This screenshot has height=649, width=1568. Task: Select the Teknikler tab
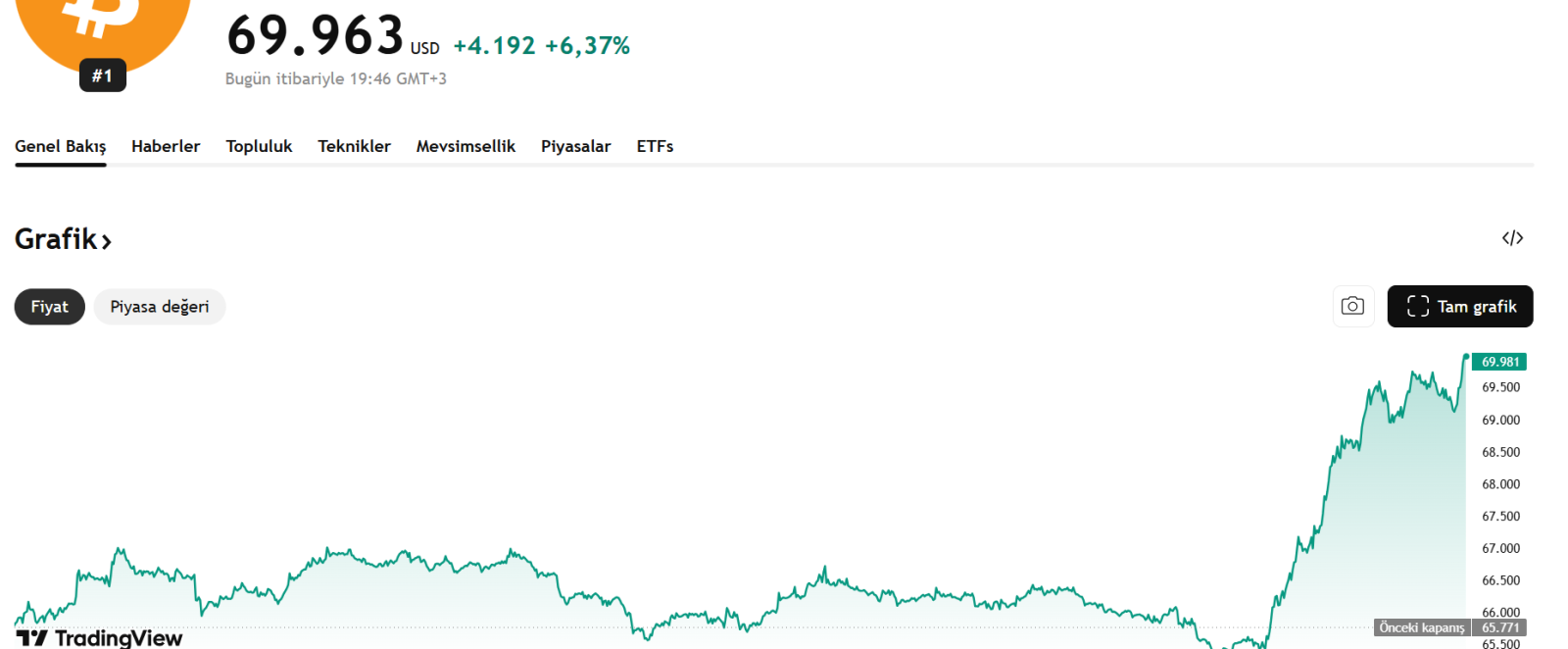[354, 146]
